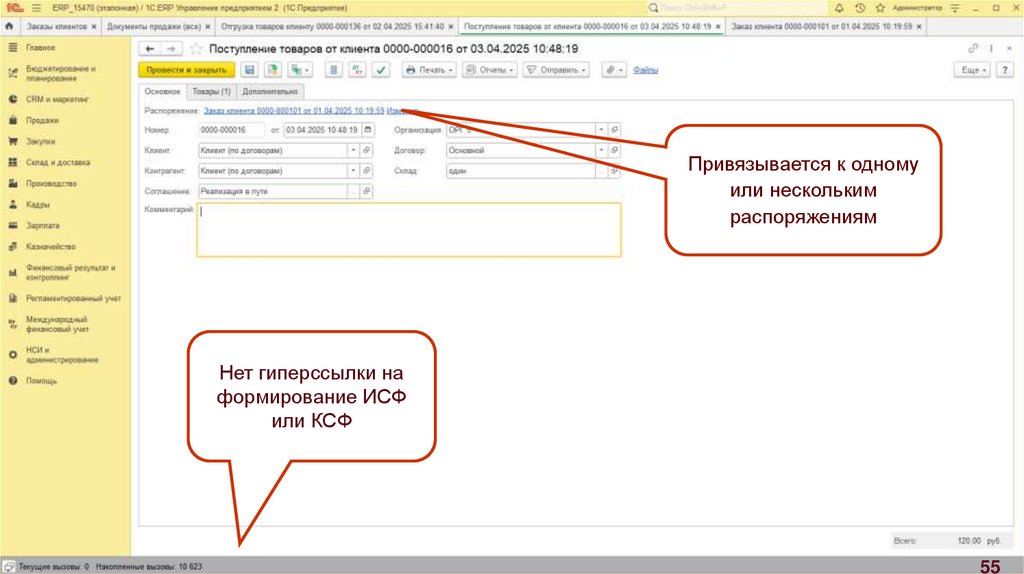Open the main menu hamburger icon
The image size is (1024, 574).
pos(37,8)
